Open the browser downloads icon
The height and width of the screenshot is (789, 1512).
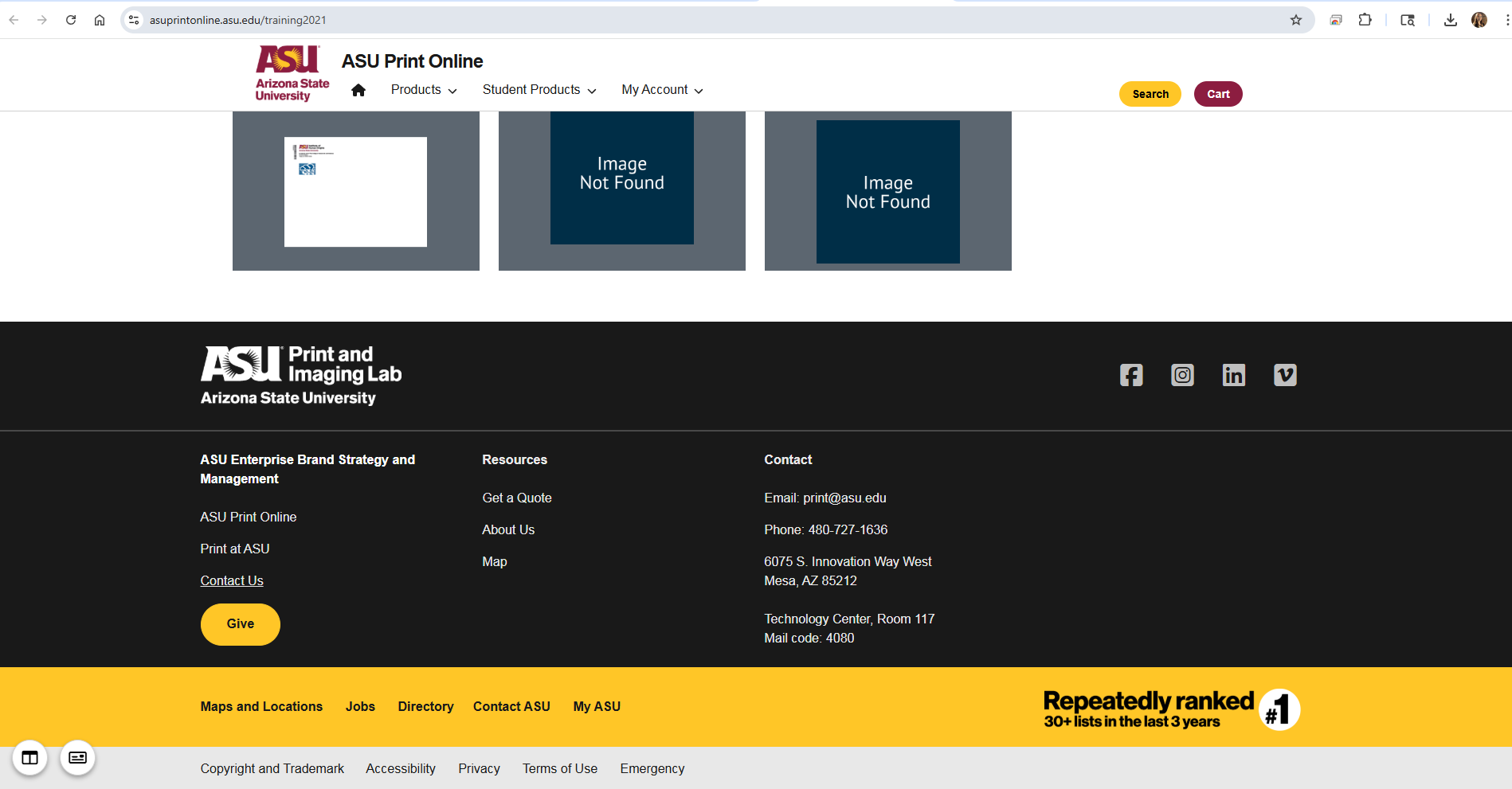1451,19
